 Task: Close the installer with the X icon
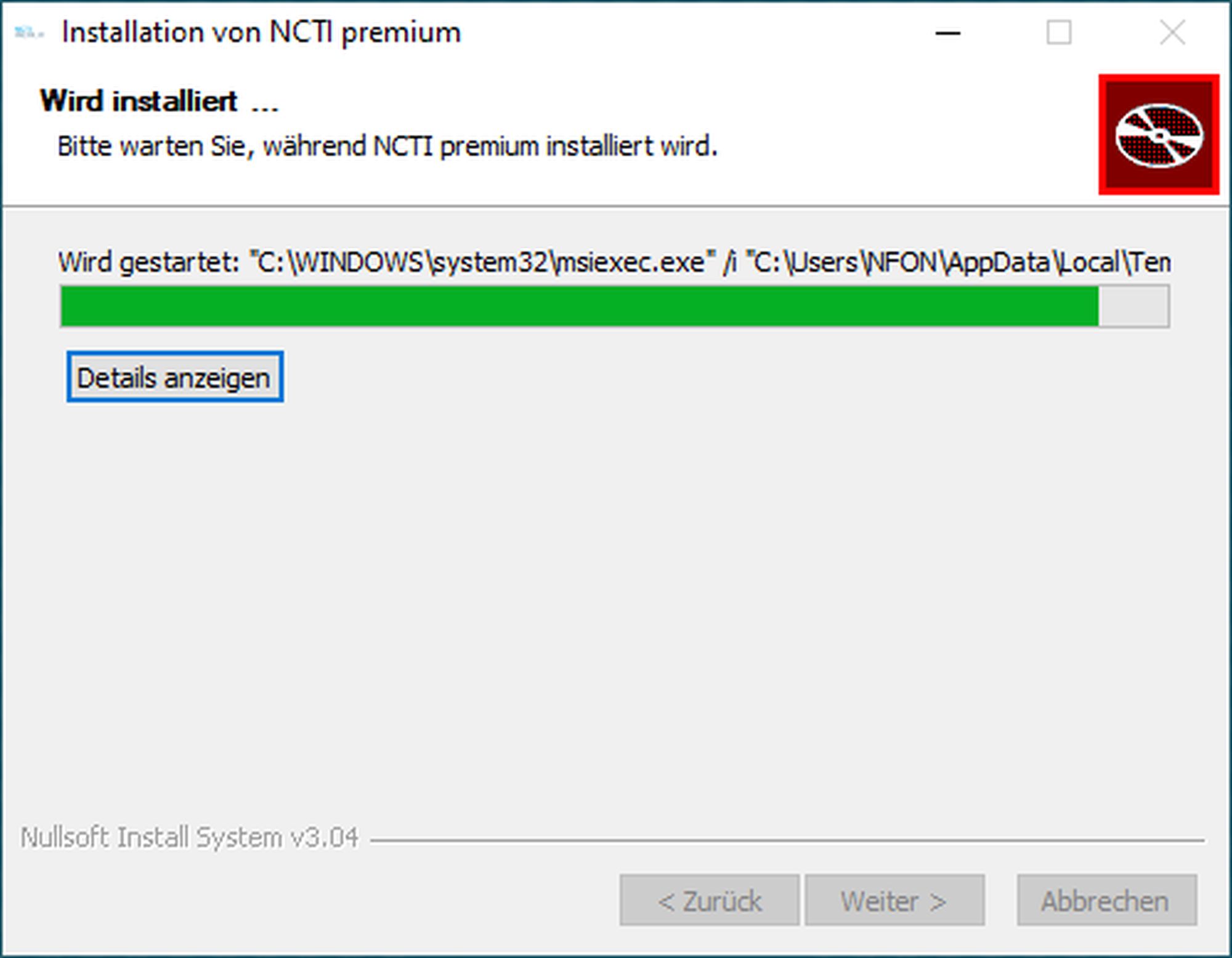pyautogui.click(x=1172, y=33)
